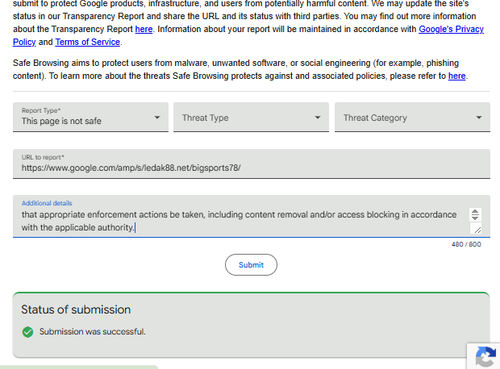Click the 'Submission was successful.' text
Image resolution: width=500 pixels, height=369 pixels.
92,332
